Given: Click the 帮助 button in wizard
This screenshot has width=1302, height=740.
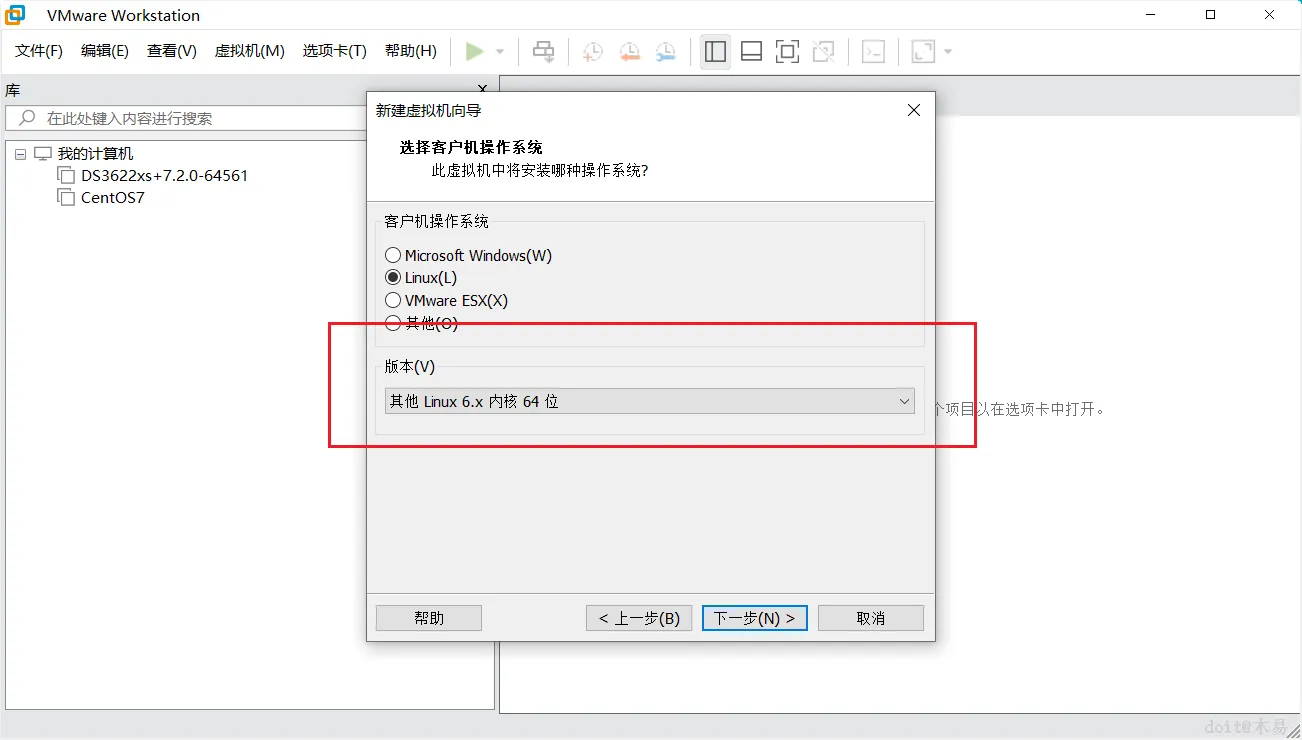Looking at the screenshot, I should 429,618.
